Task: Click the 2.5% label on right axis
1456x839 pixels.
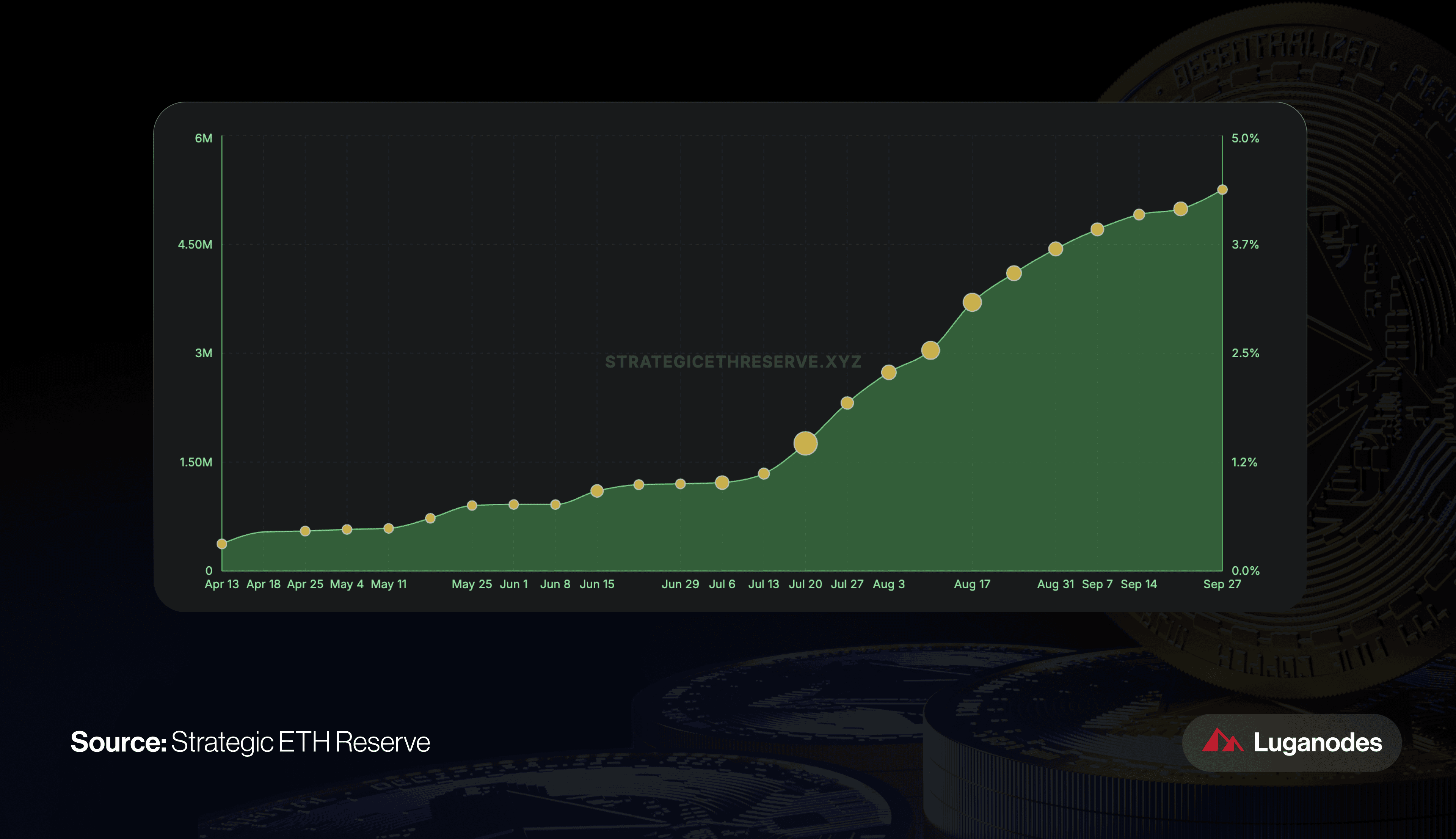Action: (x=1245, y=353)
